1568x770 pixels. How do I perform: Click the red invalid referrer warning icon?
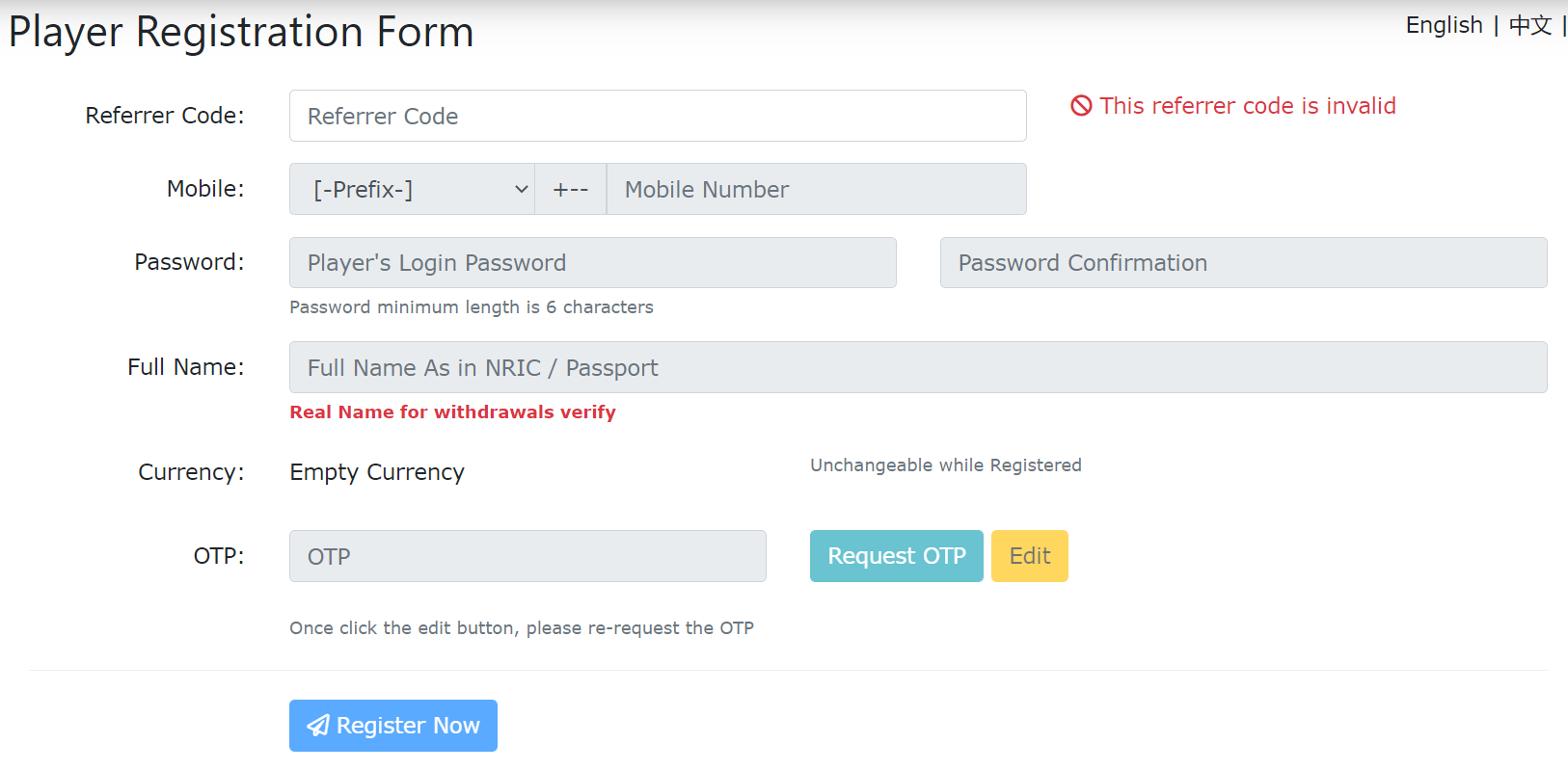point(1082,106)
